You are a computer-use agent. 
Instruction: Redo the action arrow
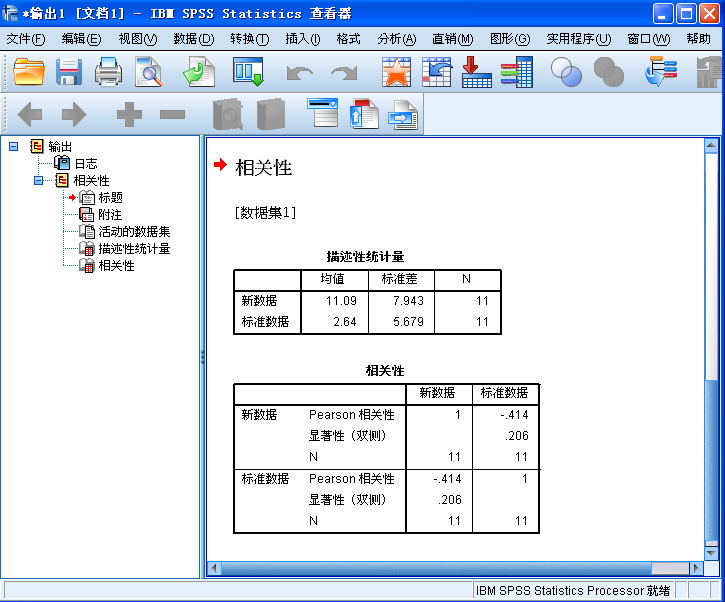(x=344, y=73)
